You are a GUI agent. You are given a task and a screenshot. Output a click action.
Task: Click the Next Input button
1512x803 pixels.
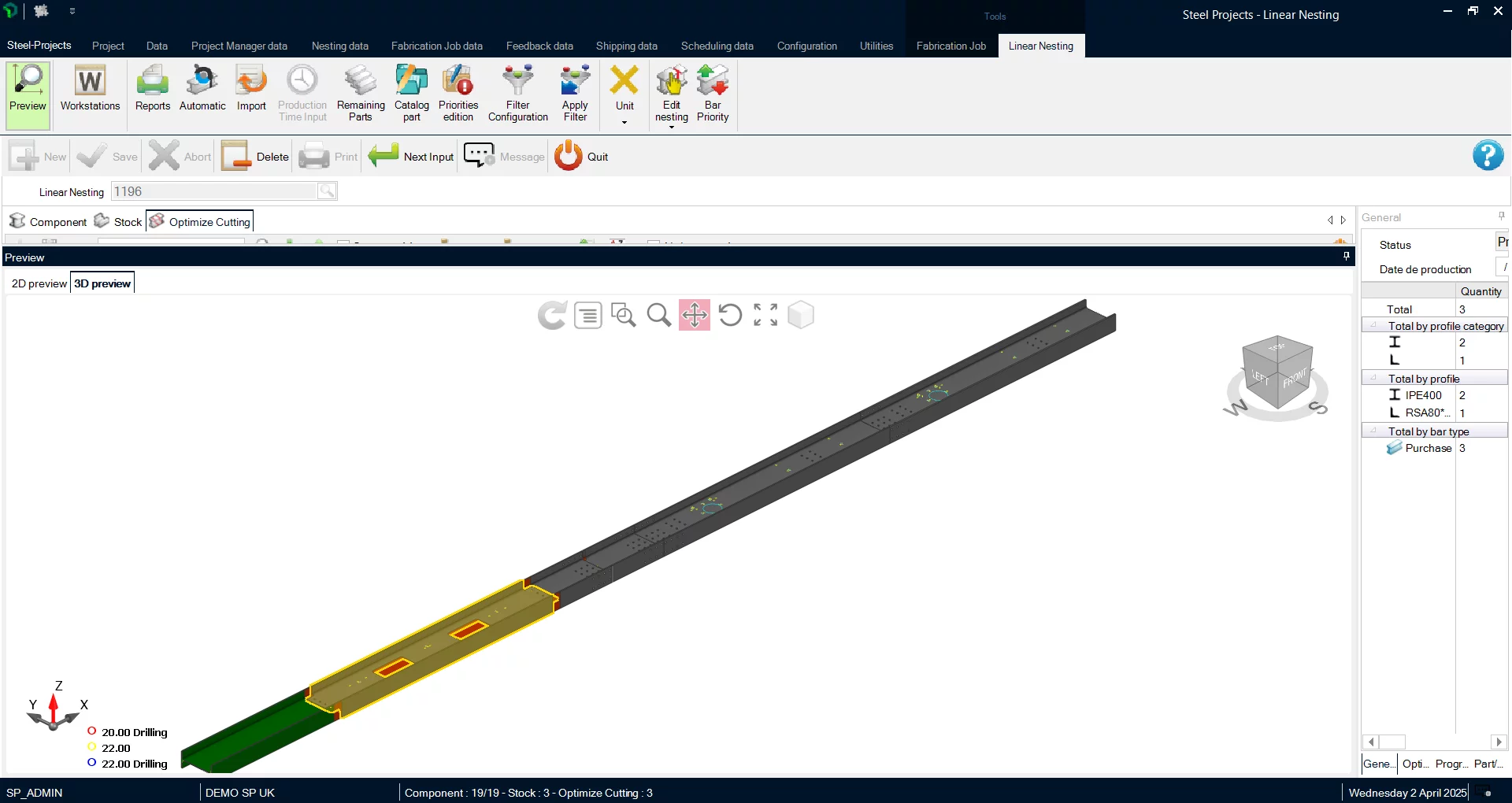click(x=412, y=157)
